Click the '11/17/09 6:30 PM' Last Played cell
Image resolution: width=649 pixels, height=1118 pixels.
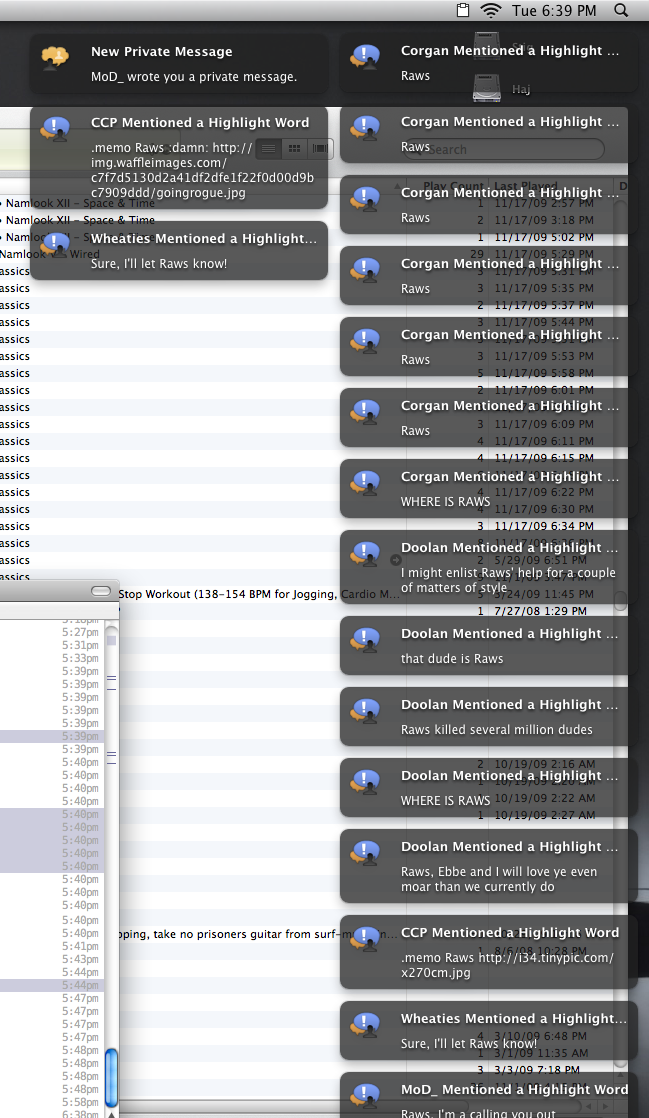click(544, 509)
